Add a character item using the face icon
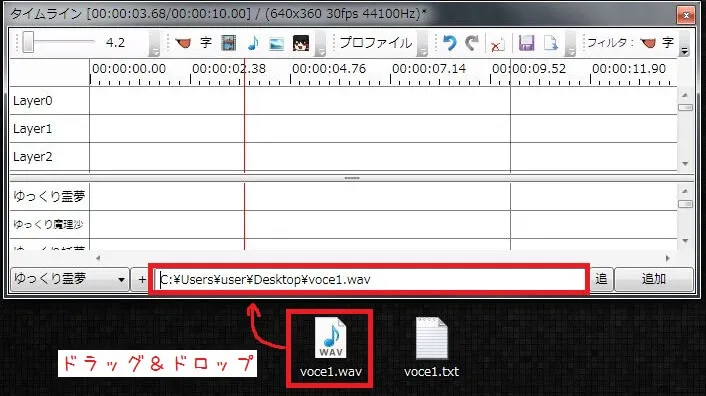Viewport: 706px width, 396px height. (x=301, y=43)
